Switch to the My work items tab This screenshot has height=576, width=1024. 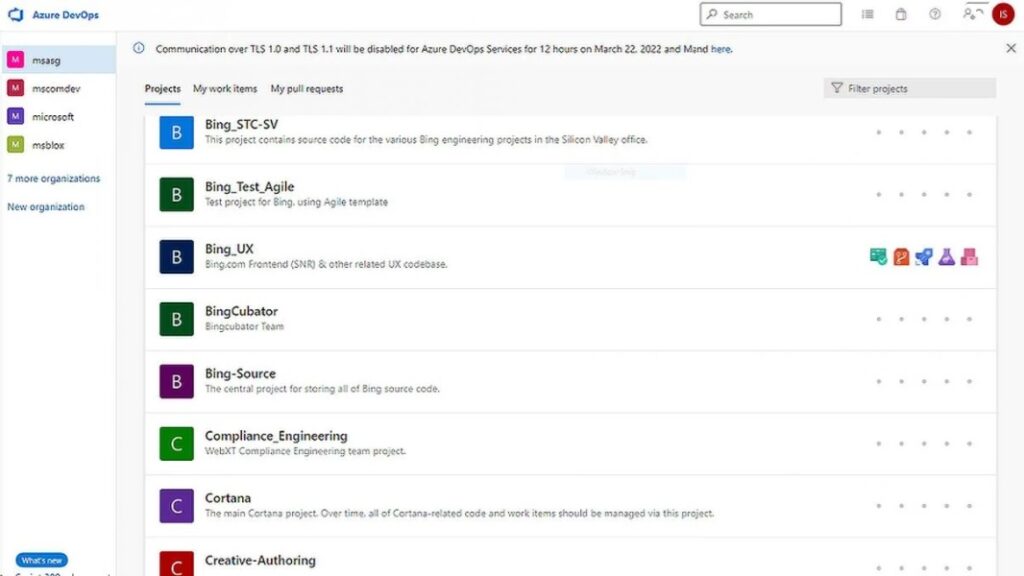[x=224, y=88]
